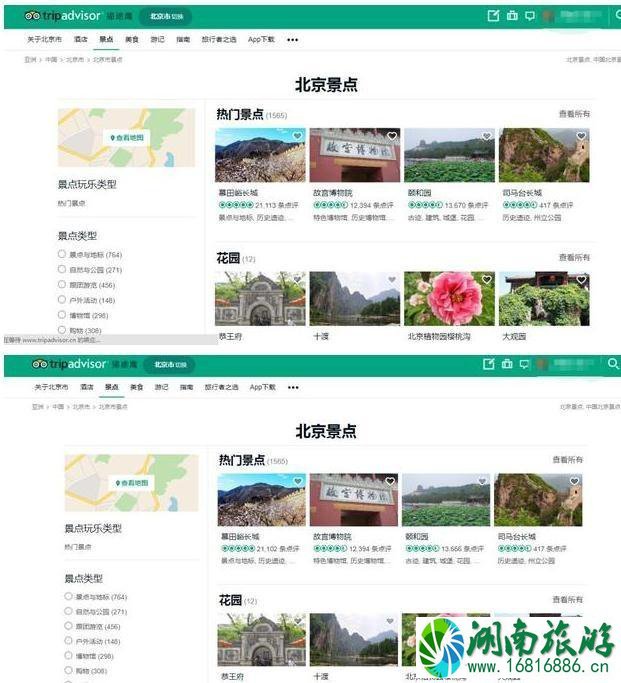Click 查看地图 button on upper page map
The width and height of the screenshot is (621, 683).
(x=127, y=138)
